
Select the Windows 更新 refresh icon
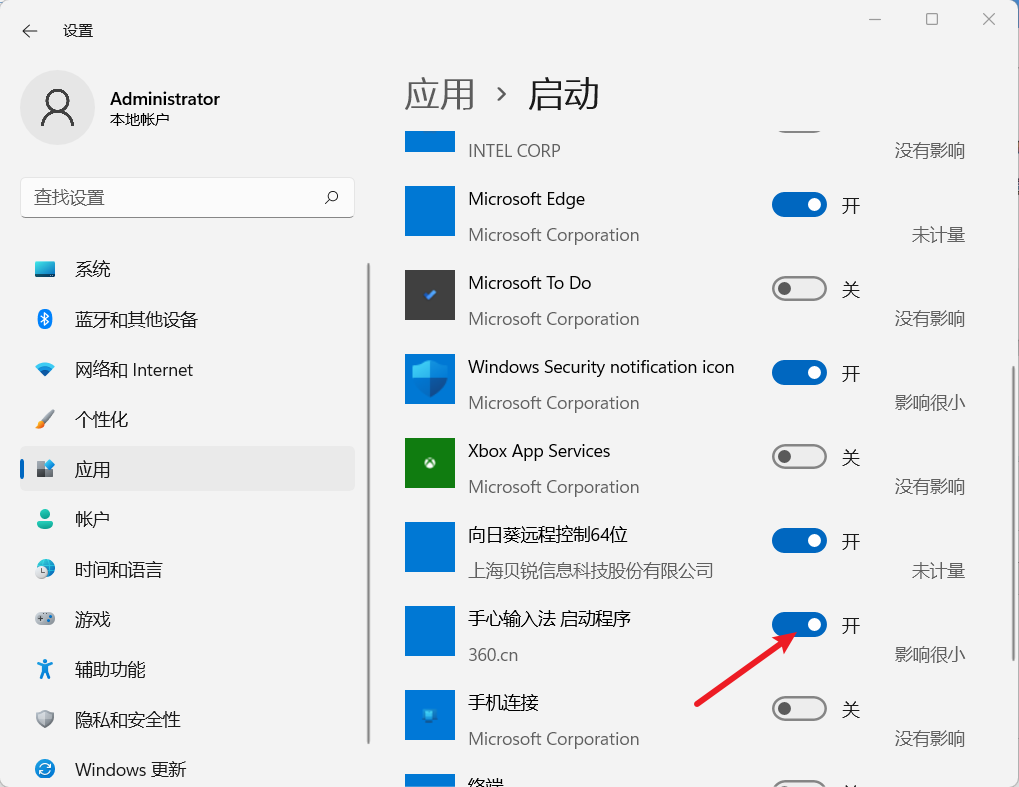tap(45, 769)
